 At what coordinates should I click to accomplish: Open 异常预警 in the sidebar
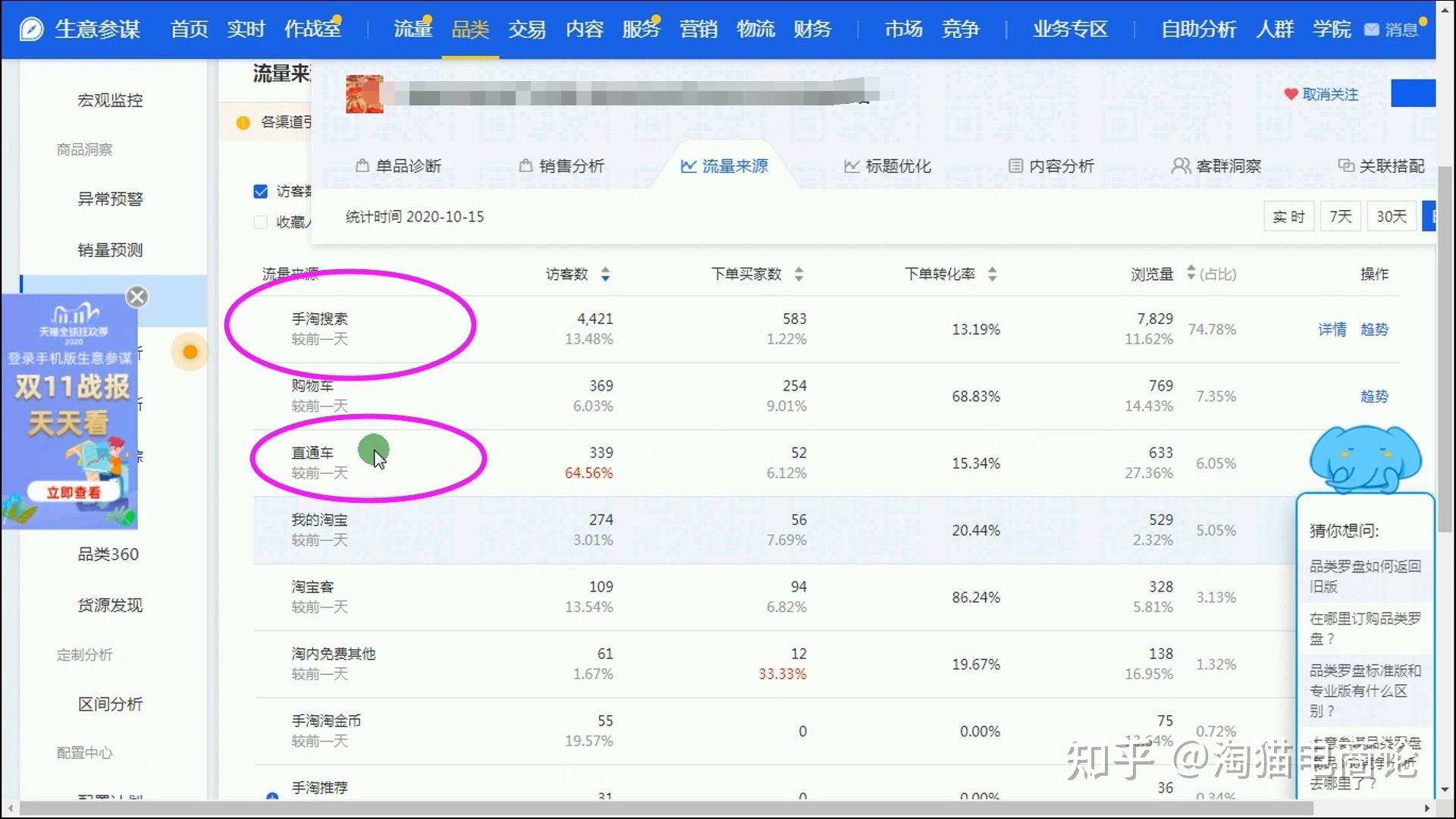coord(110,199)
